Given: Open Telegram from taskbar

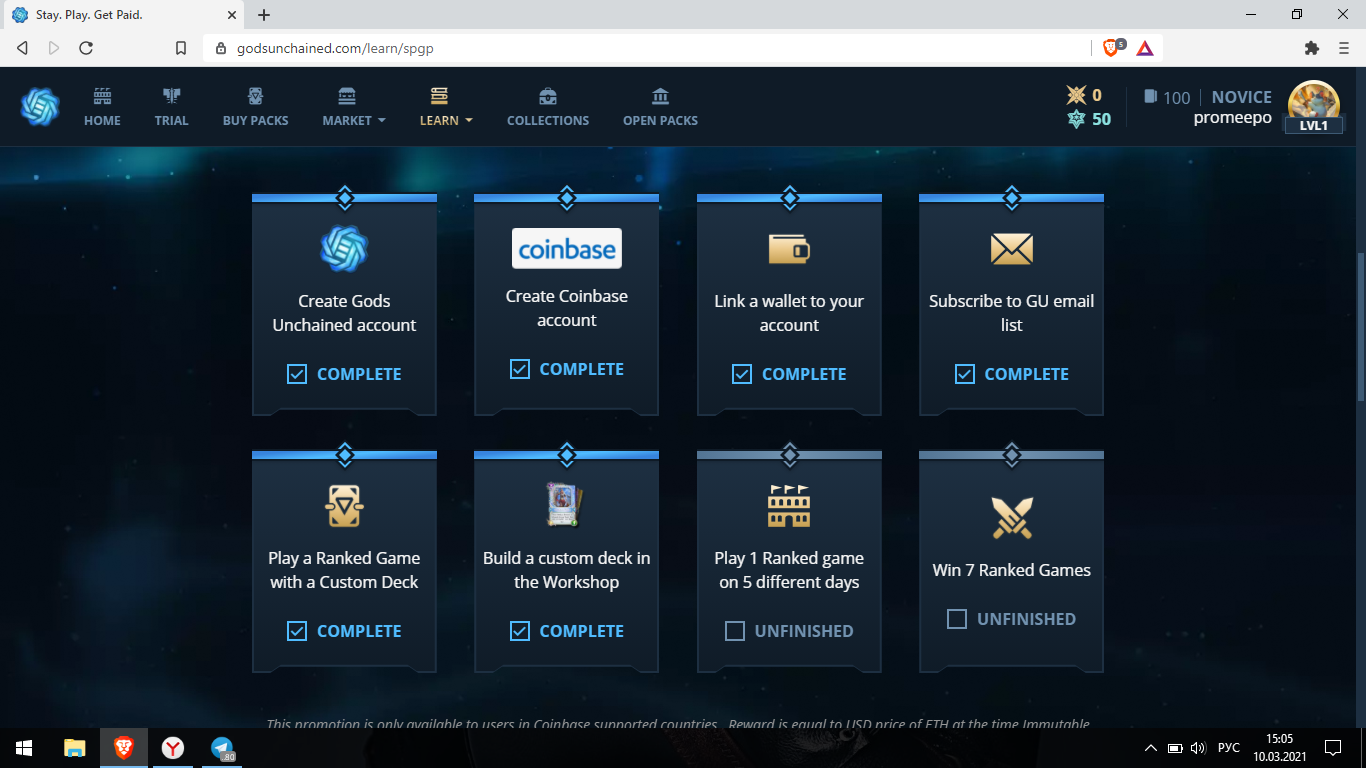Looking at the screenshot, I should [222, 748].
